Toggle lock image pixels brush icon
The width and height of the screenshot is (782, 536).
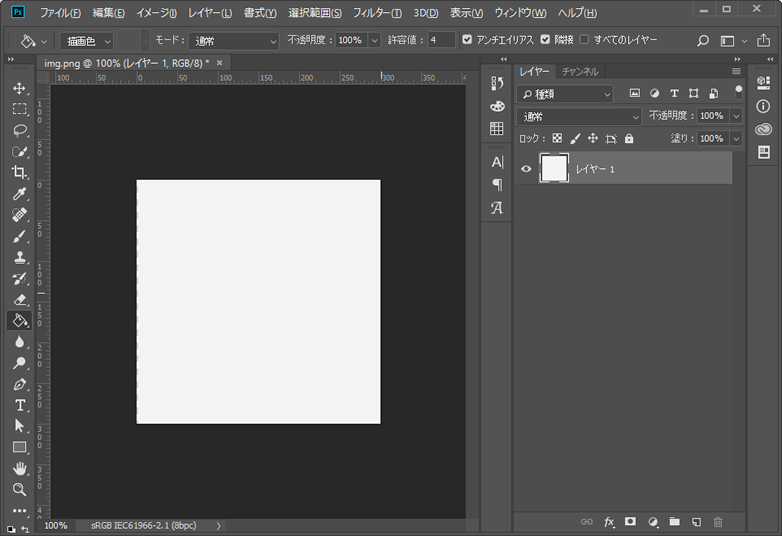click(575, 139)
